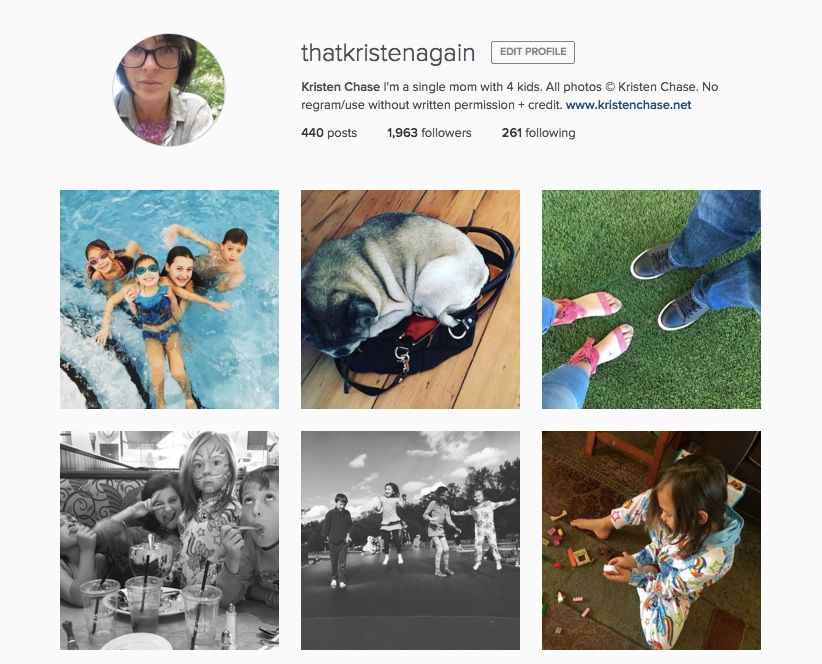Open the kids jumping black-and-white photo
This screenshot has height=664, width=822.
click(410, 540)
